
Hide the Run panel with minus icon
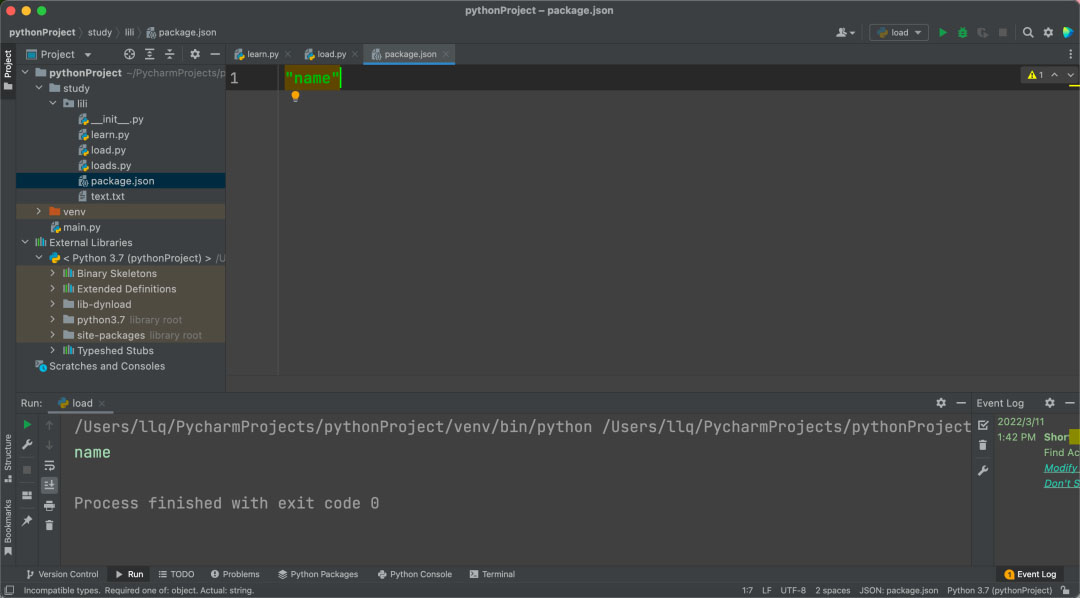[x=961, y=403]
